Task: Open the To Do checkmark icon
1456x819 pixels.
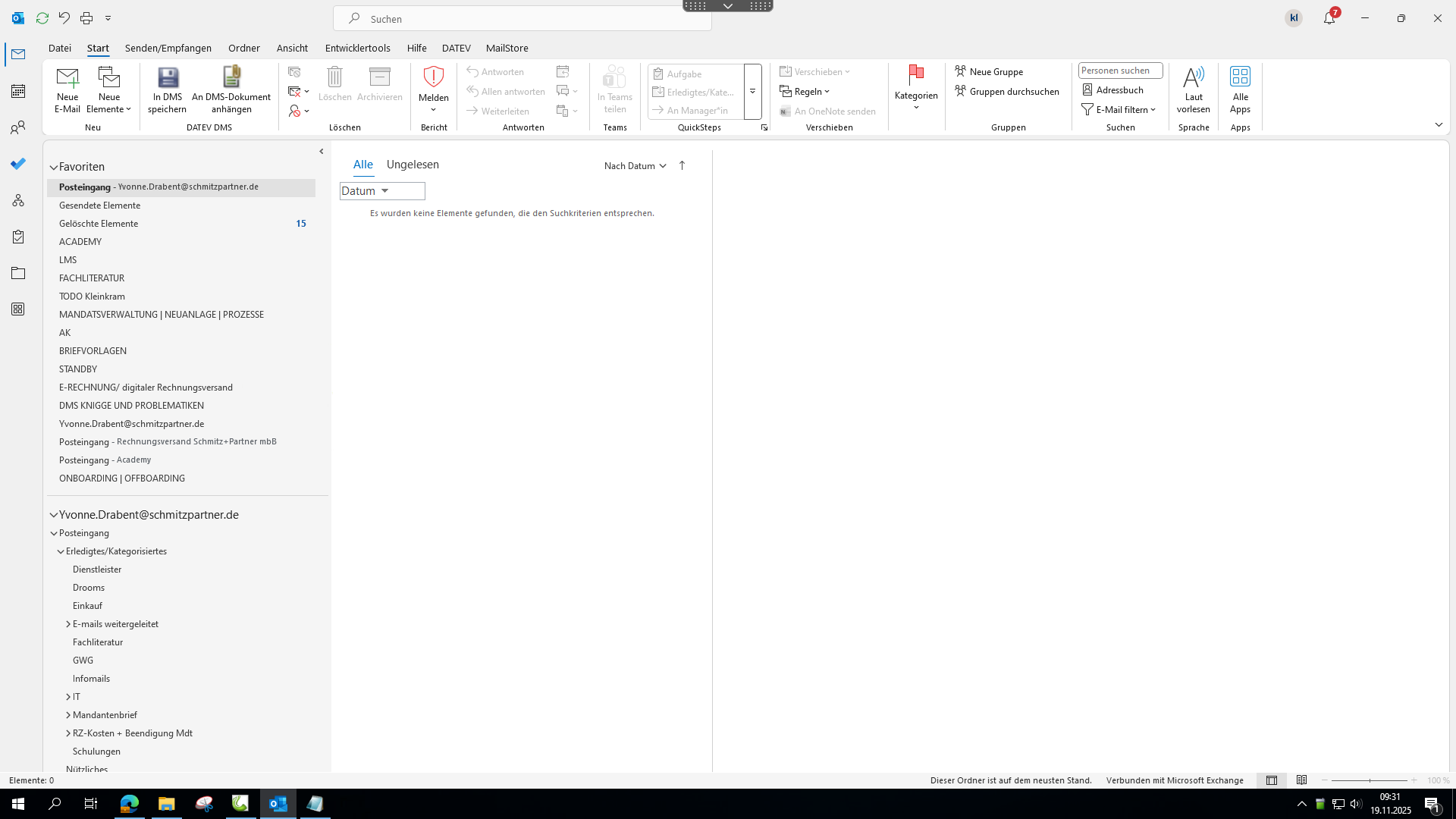Action: click(18, 164)
